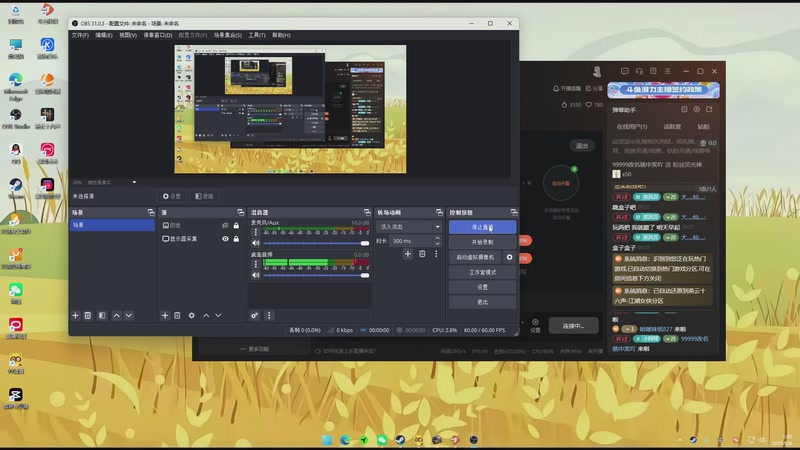Open OBS 设置 button in controls panel
800x450 pixels.
coord(482,287)
